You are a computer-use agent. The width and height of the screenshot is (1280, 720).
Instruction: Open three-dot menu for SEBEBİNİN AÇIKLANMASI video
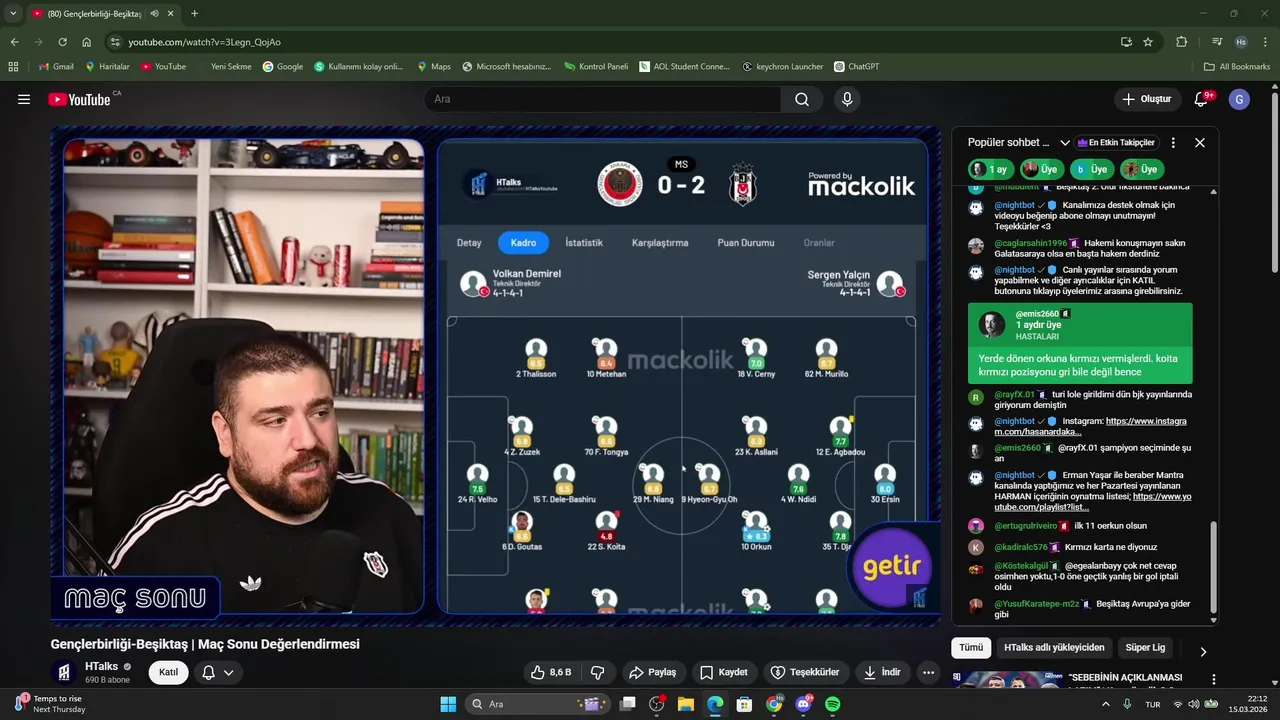1214,680
